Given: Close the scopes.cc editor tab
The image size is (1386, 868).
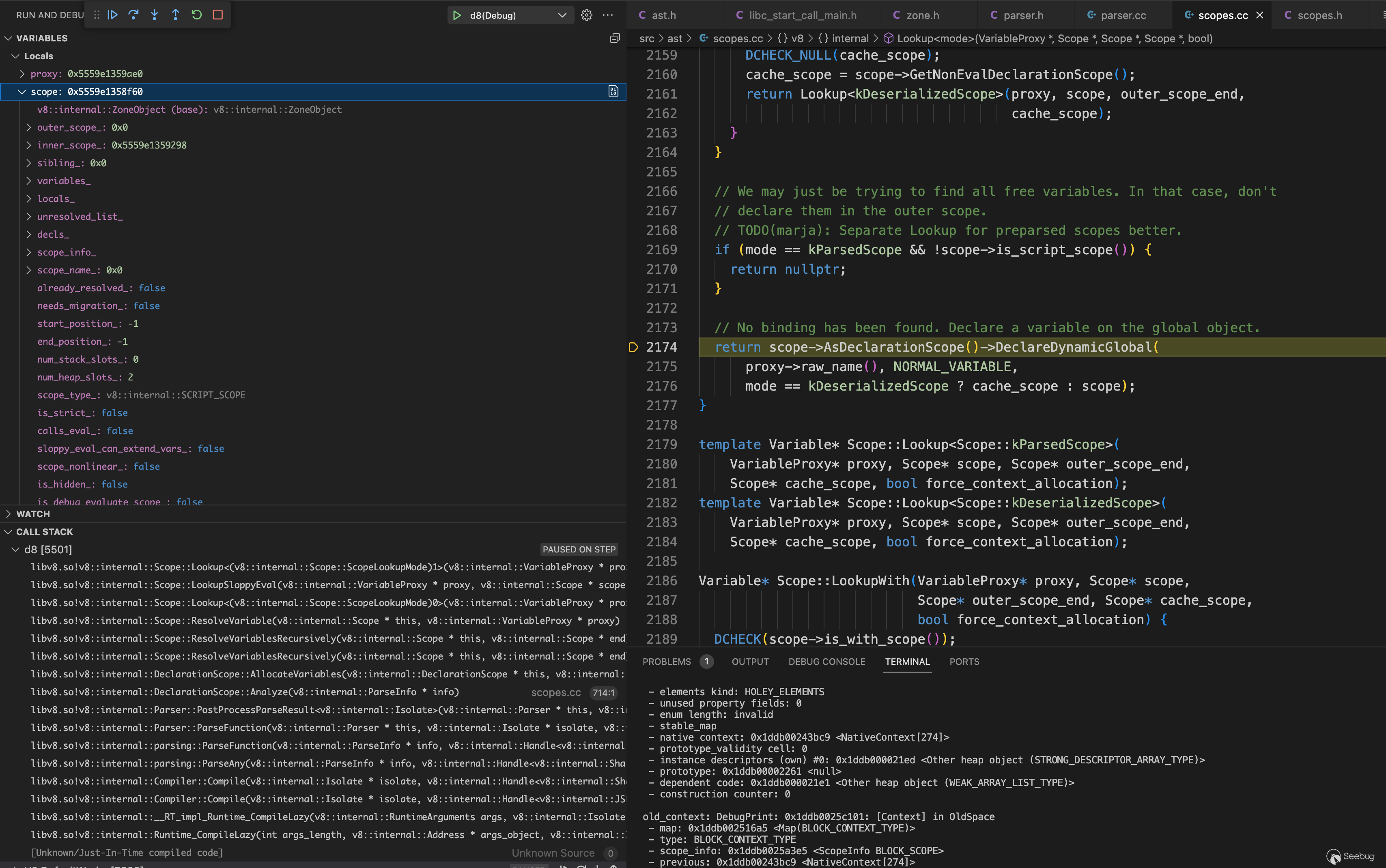Looking at the screenshot, I should pyautogui.click(x=1260, y=15).
